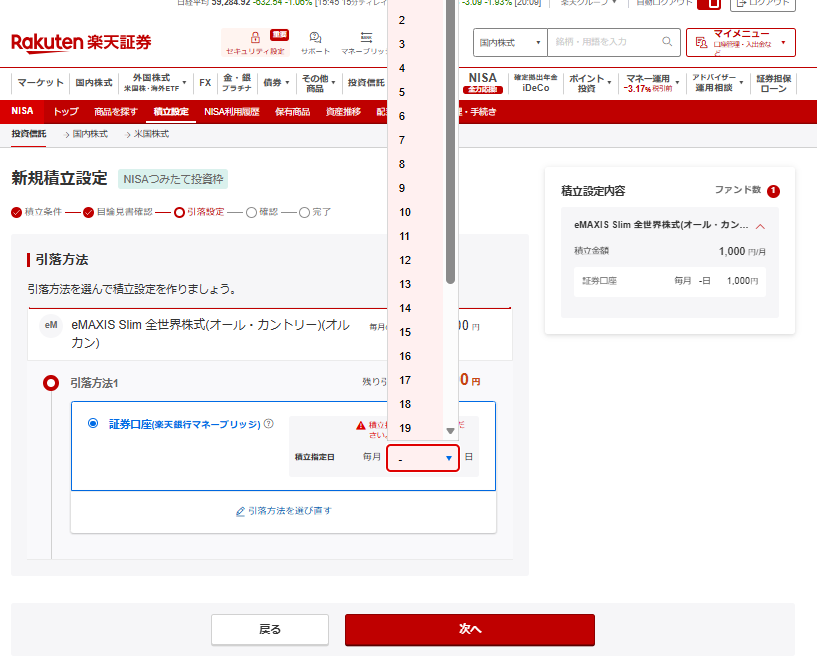Go to the 保有商品 tab
817x660 pixels.
[292, 111]
